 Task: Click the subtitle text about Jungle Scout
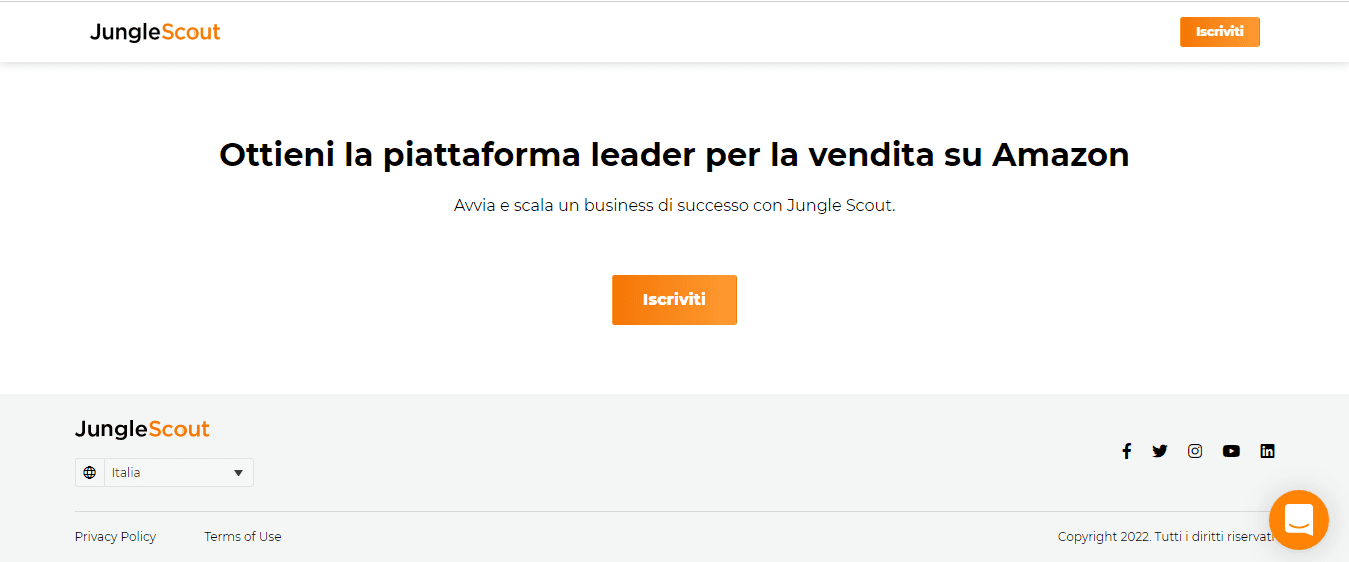tap(674, 206)
